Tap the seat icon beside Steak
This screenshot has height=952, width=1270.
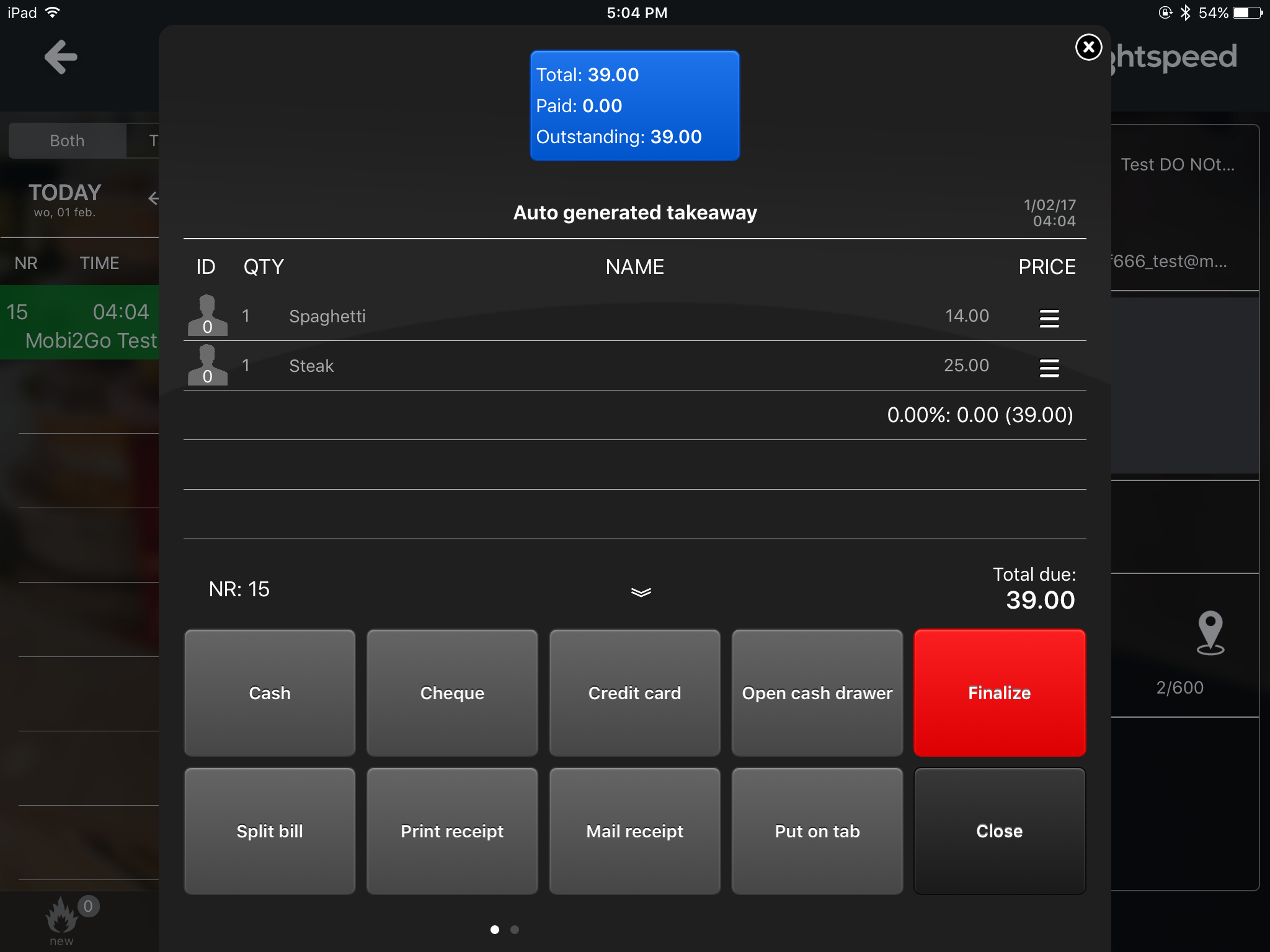(207, 365)
